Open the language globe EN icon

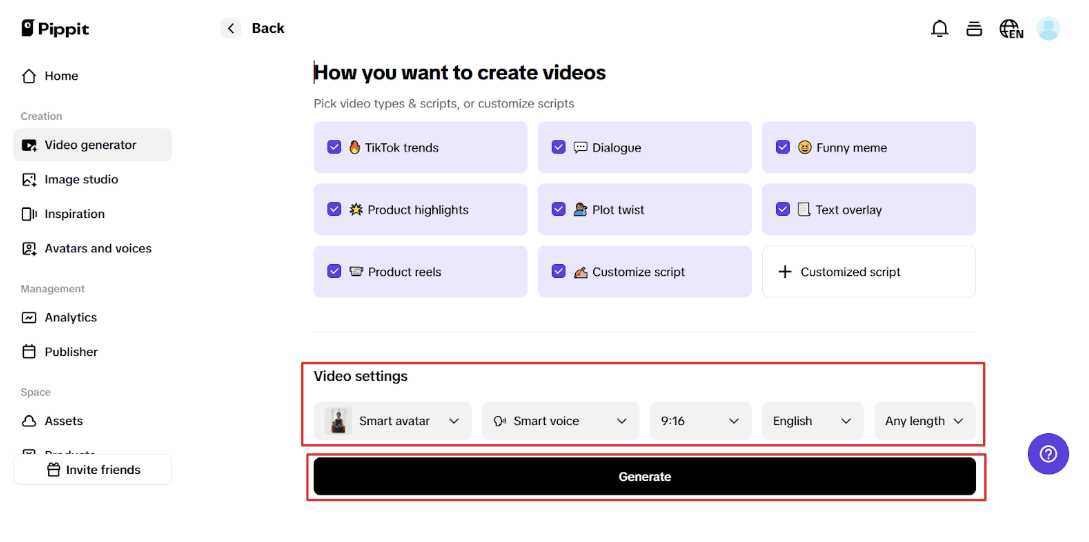click(1011, 29)
